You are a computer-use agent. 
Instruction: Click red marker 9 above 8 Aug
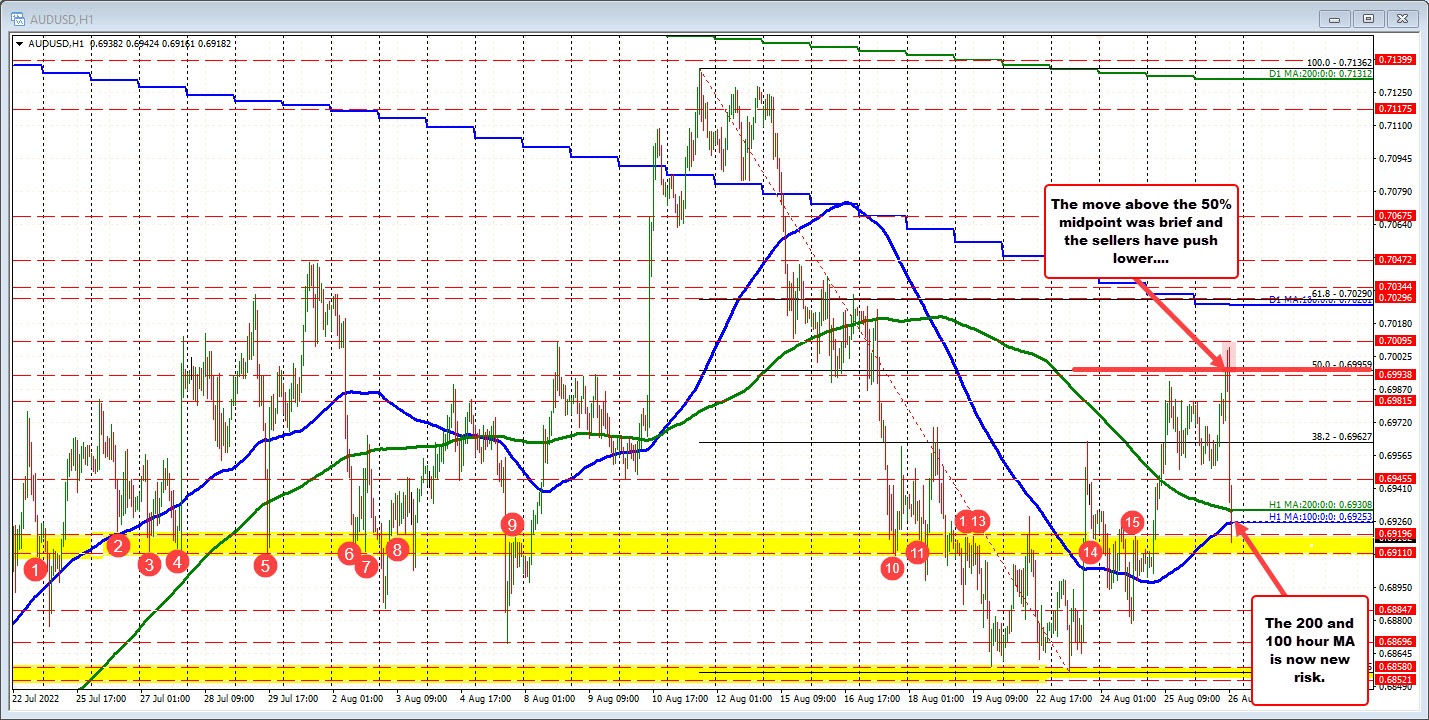[x=512, y=523]
